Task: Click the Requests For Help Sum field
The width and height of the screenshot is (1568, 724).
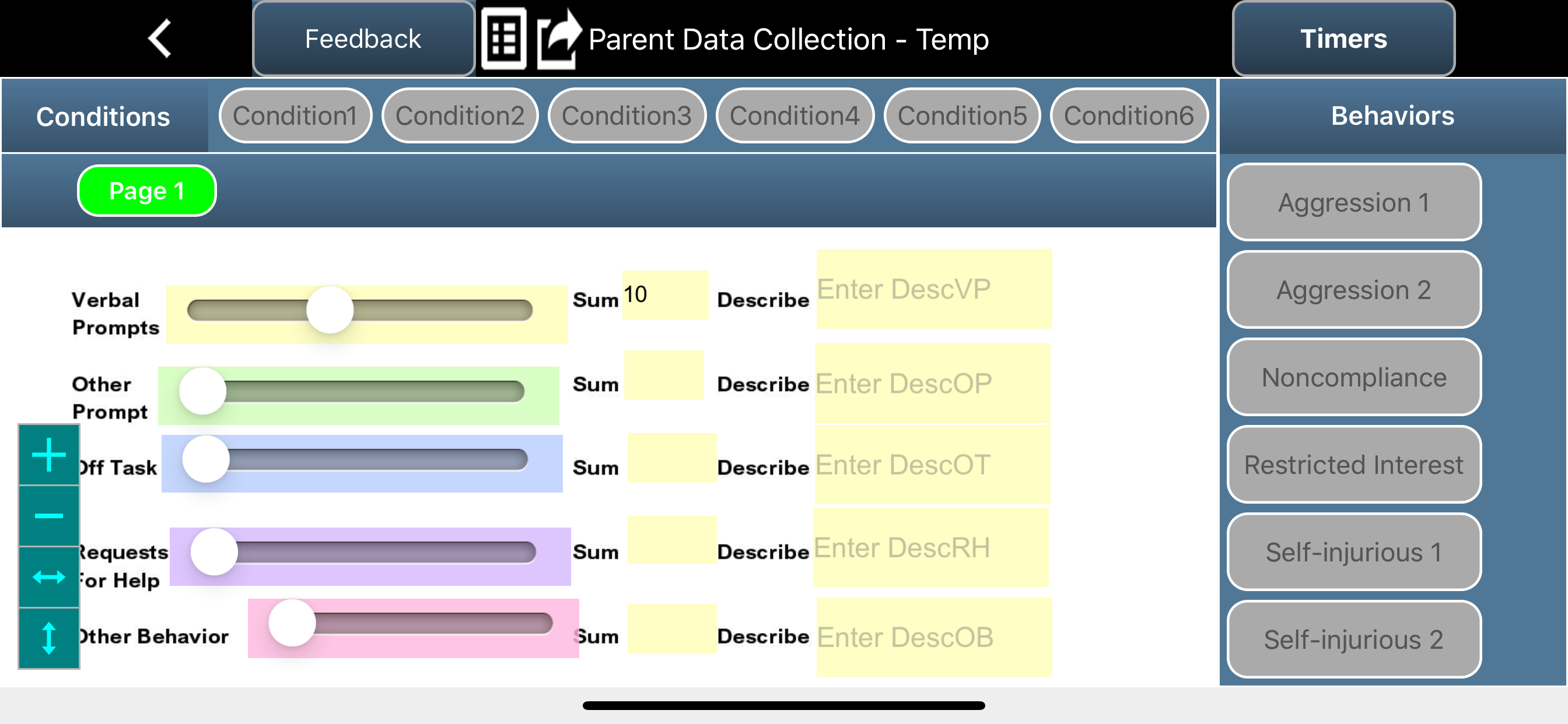Action: point(672,540)
